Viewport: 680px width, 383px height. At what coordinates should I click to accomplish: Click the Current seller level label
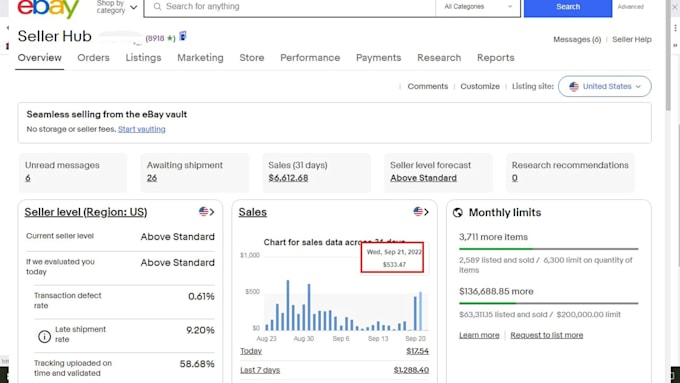pos(60,236)
